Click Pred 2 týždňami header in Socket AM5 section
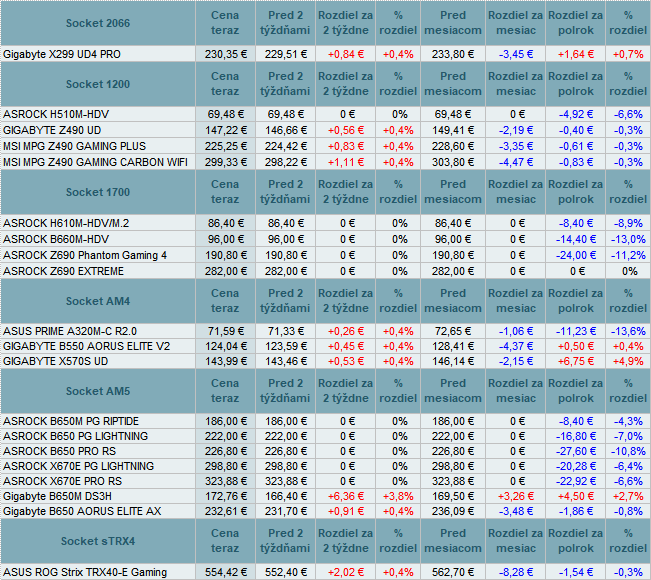The width and height of the screenshot is (651, 580). (x=285, y=391)
